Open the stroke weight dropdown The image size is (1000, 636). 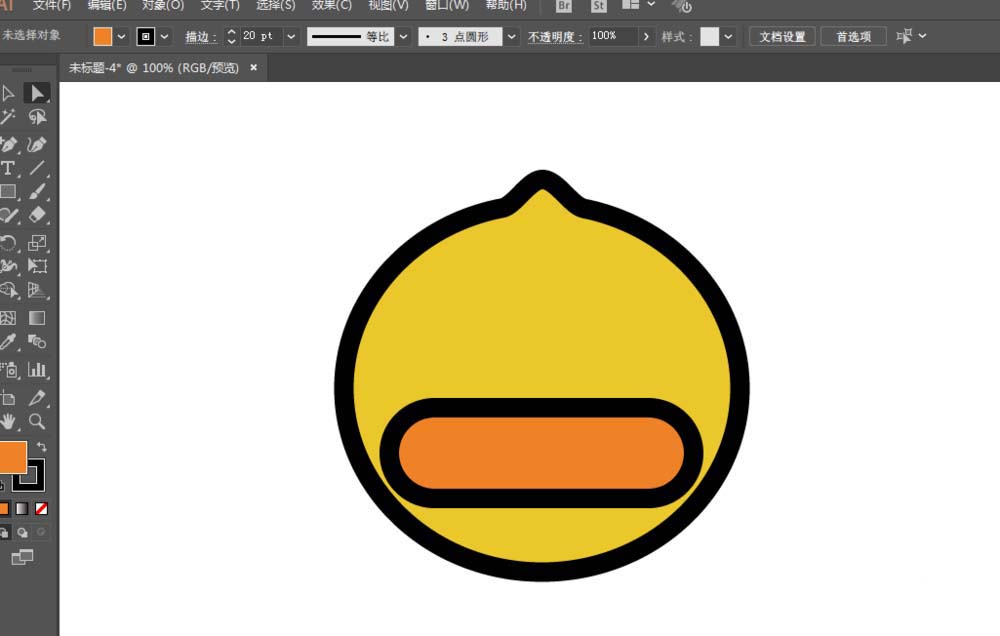291,37
